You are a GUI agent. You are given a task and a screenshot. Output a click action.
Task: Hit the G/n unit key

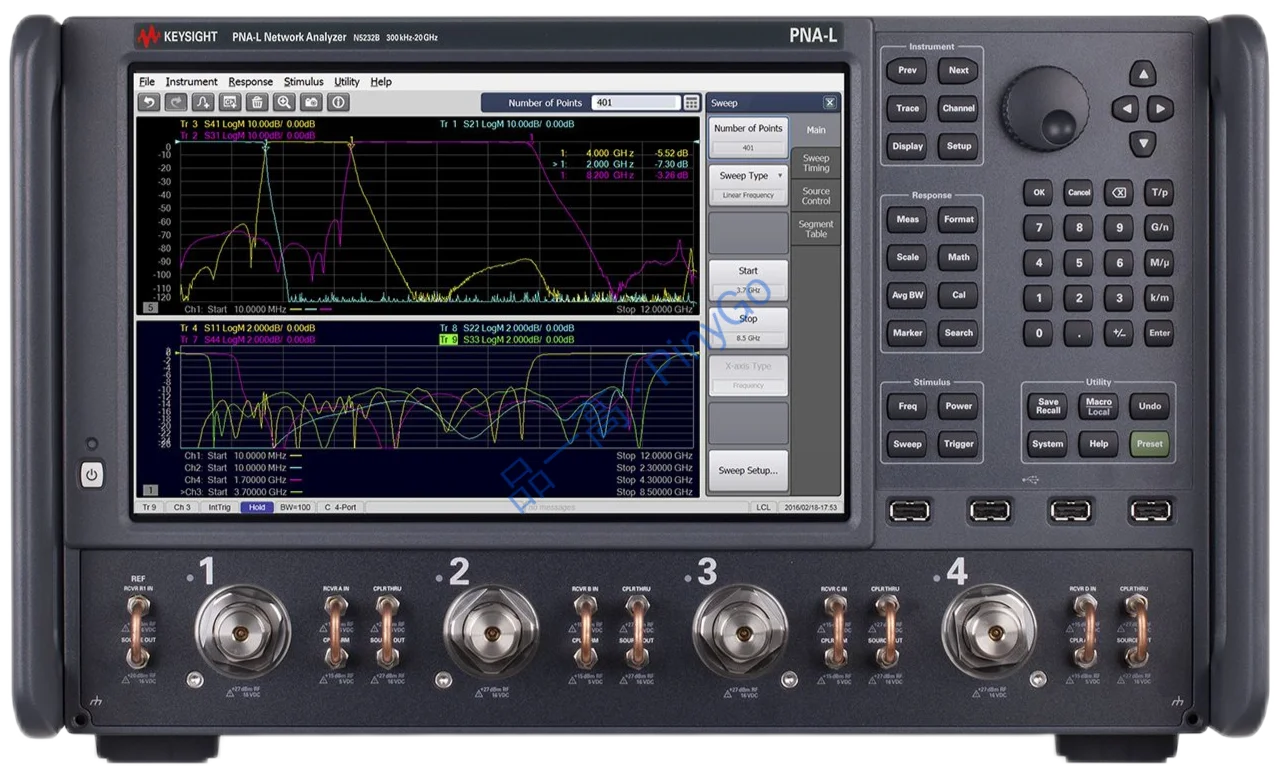1160,228
